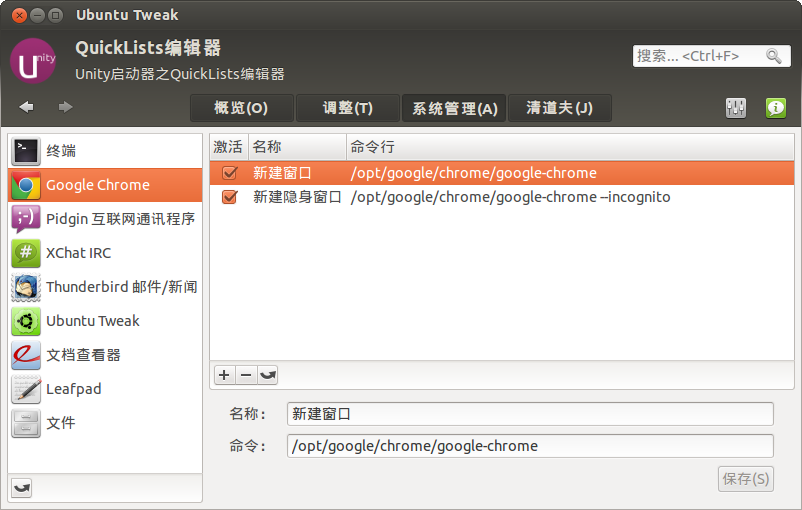Select the 终端 launcher entry

(105, 151)
